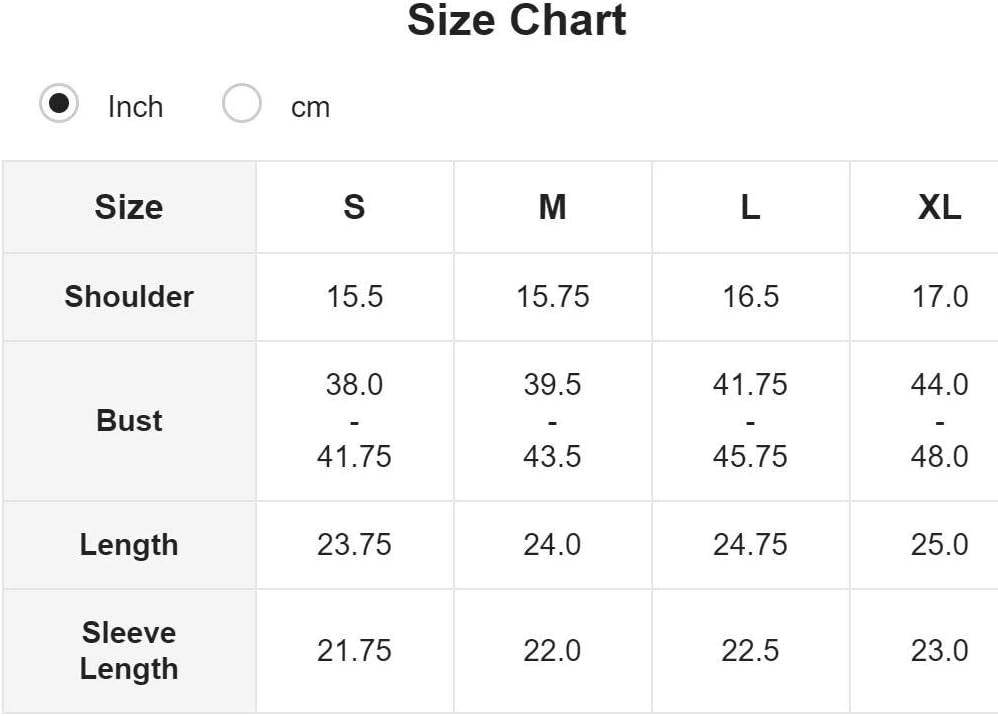Image resolution: width=998 pixels, height=716 pixels.
Task: Click the 41.75 - 45.75 bust range cell
Action: tap(750, 421)
